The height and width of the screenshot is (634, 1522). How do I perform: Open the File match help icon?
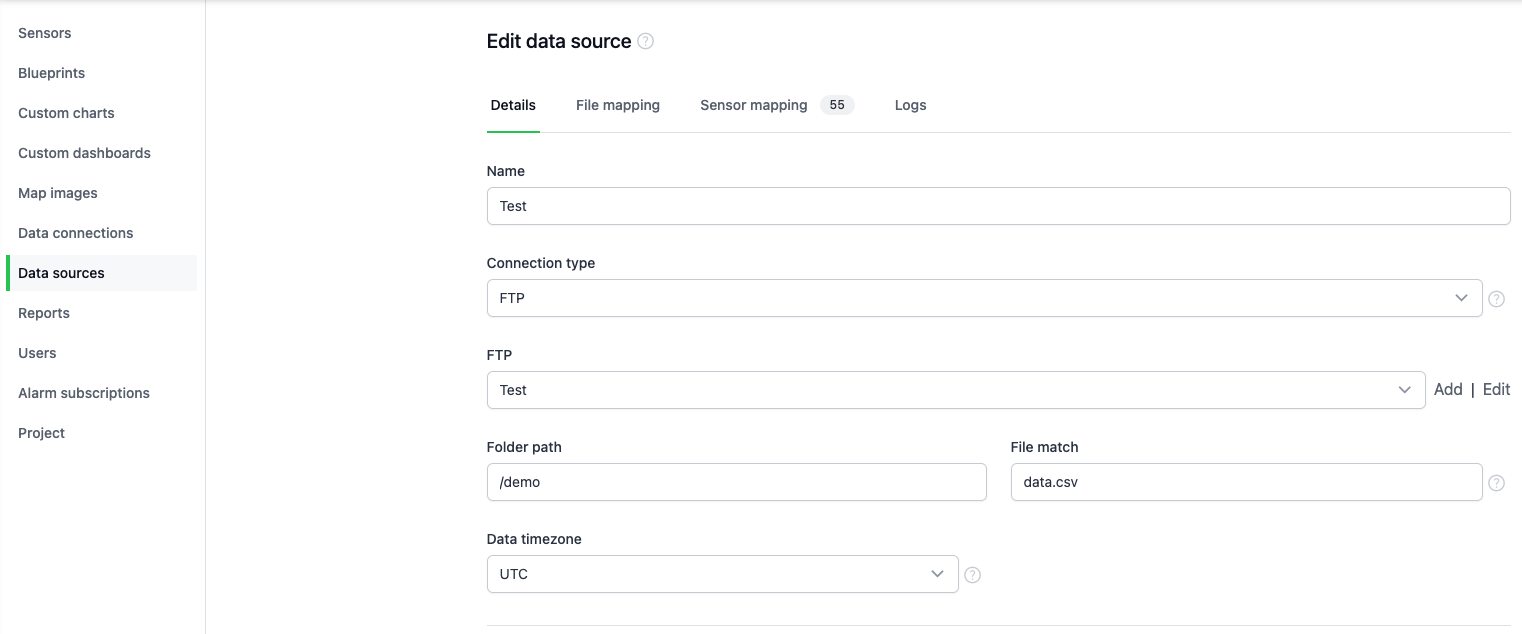point(1497,482)
